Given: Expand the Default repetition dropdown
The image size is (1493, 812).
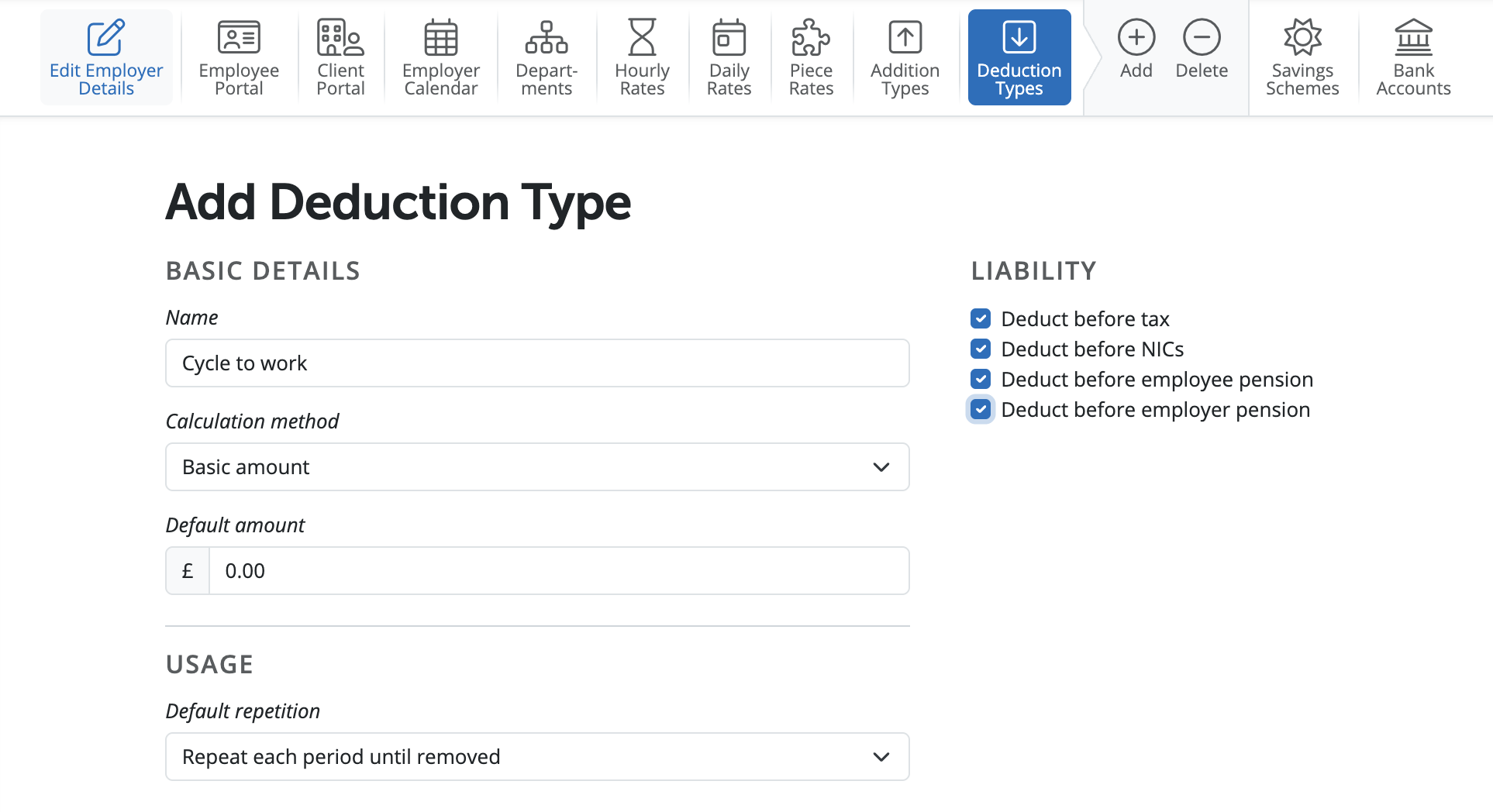Looking at the screenshot, I should [x=537, y=757].
